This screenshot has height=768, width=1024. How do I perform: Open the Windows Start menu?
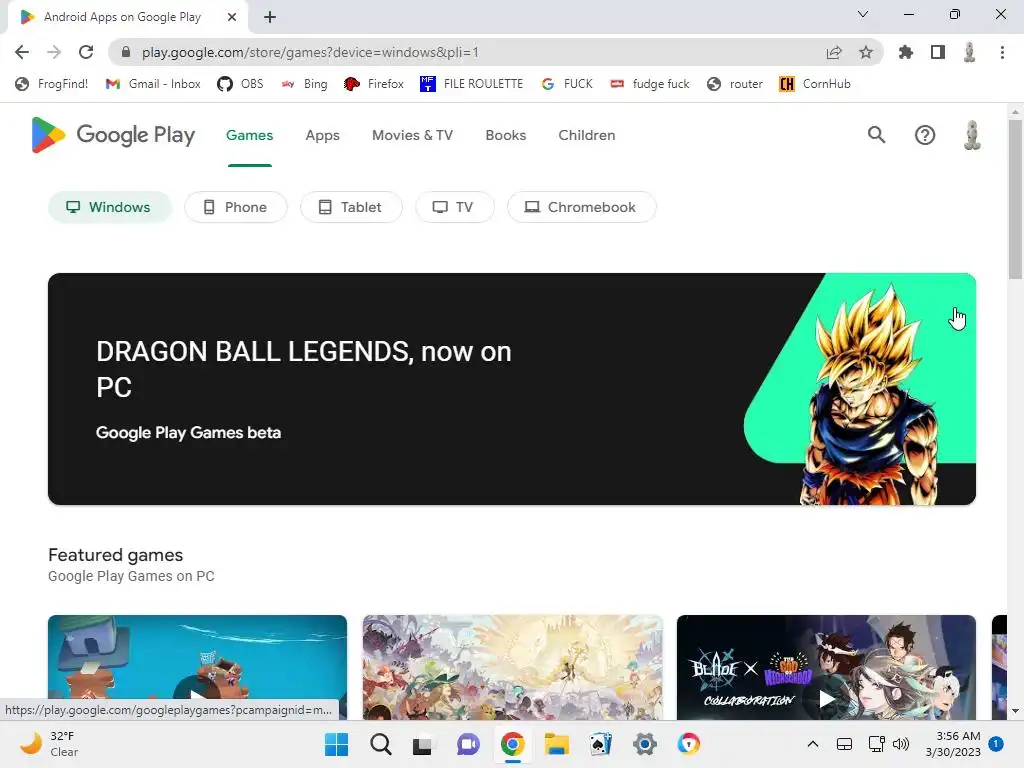coord(337,744)
